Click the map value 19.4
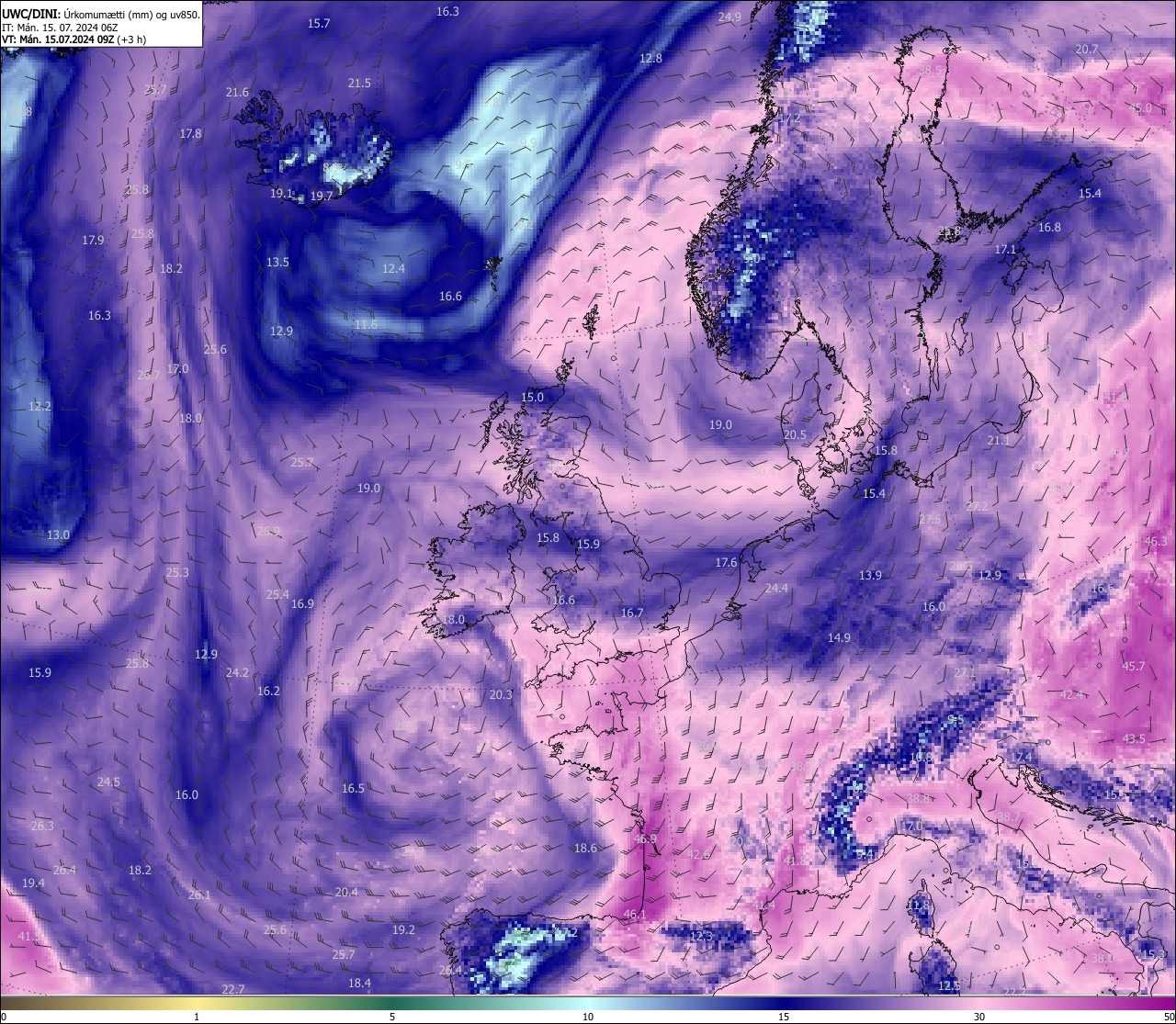 (33, 883)
